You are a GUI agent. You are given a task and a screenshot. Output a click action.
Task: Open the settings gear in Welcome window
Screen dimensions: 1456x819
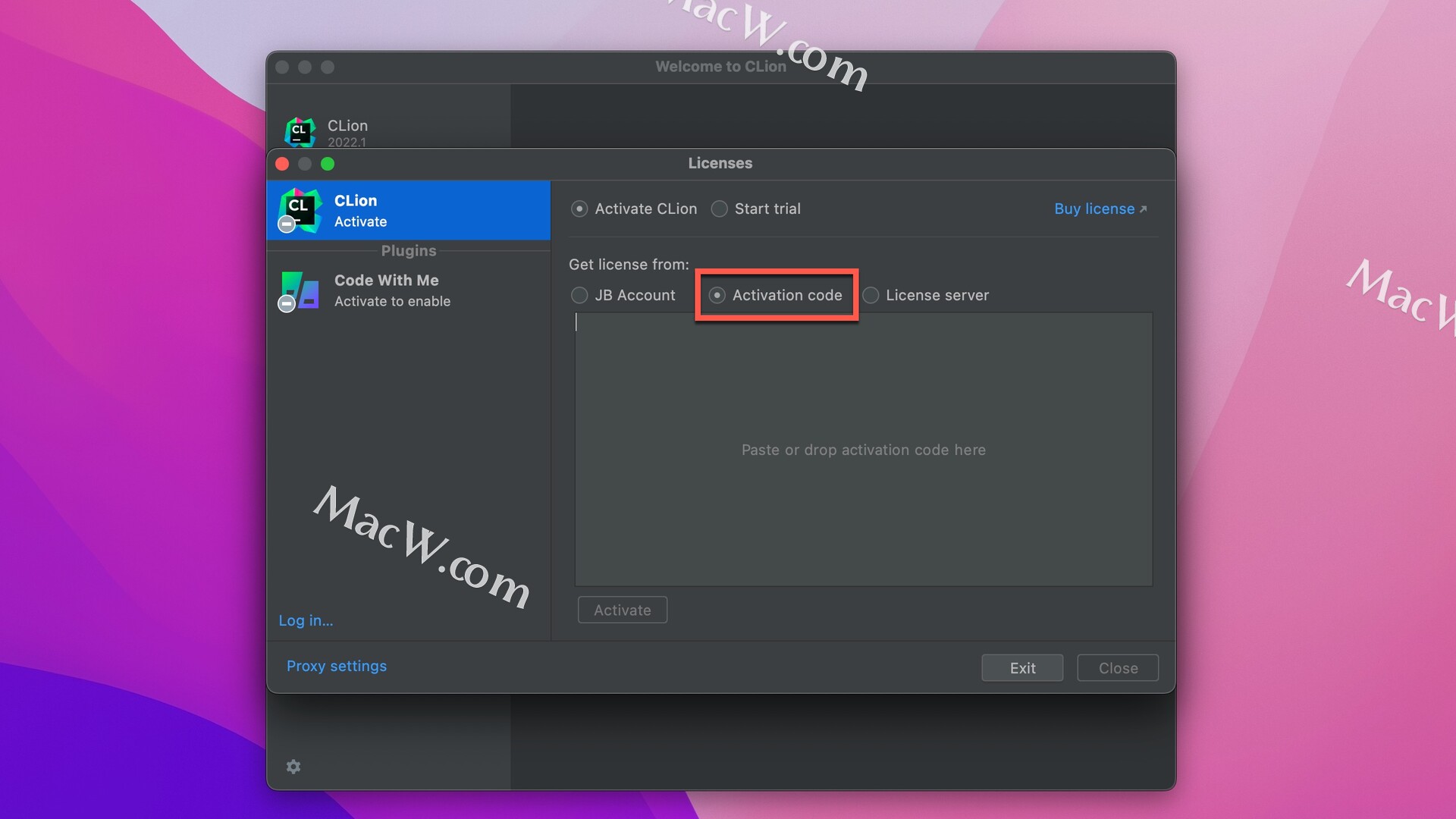click(x=293, y=767)
